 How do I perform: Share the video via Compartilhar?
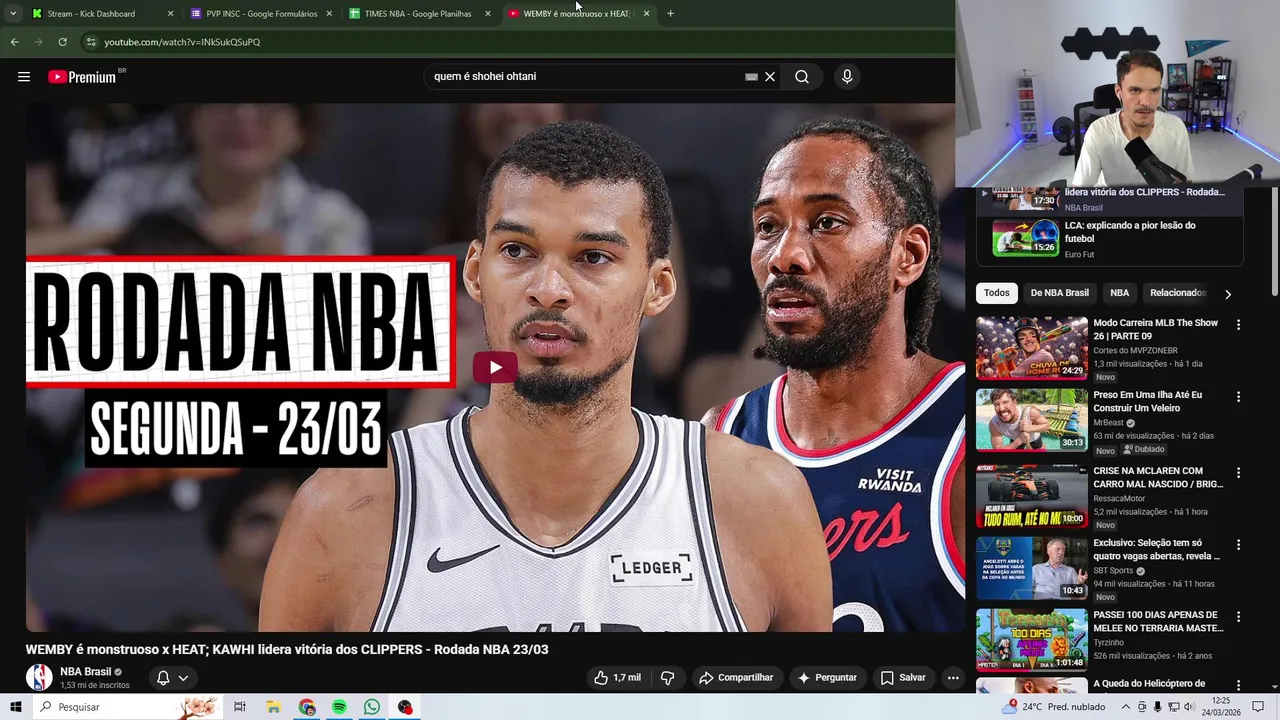(x=736, y=677)
